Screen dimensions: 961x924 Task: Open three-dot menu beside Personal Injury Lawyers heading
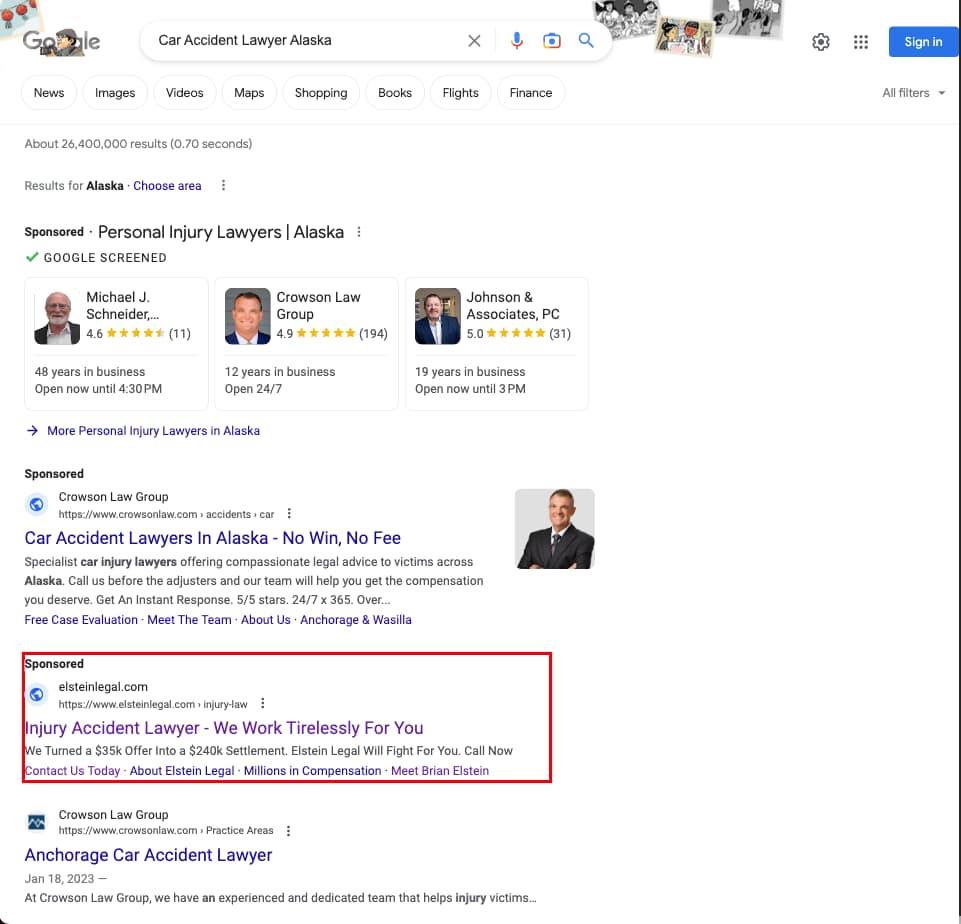coord(359,232)
